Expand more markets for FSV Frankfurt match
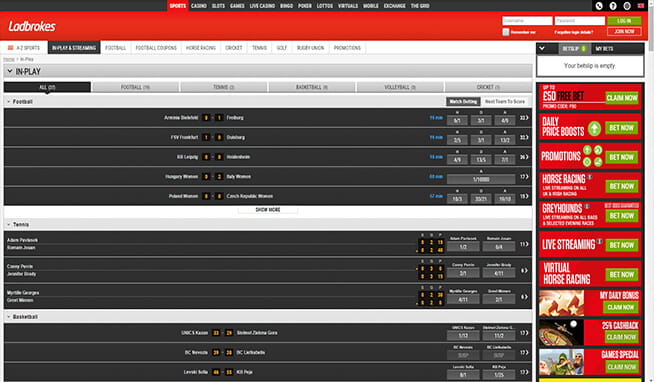This screenshot has height=382, width=654. coord(524,138)
